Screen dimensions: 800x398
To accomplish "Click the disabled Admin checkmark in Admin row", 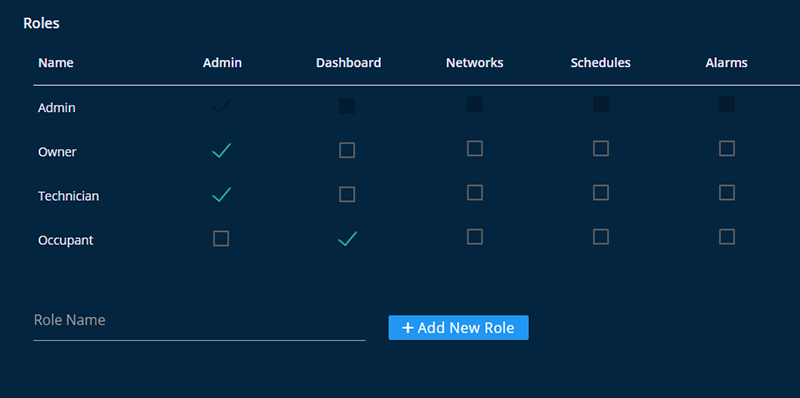I will (x=221, y=107).
